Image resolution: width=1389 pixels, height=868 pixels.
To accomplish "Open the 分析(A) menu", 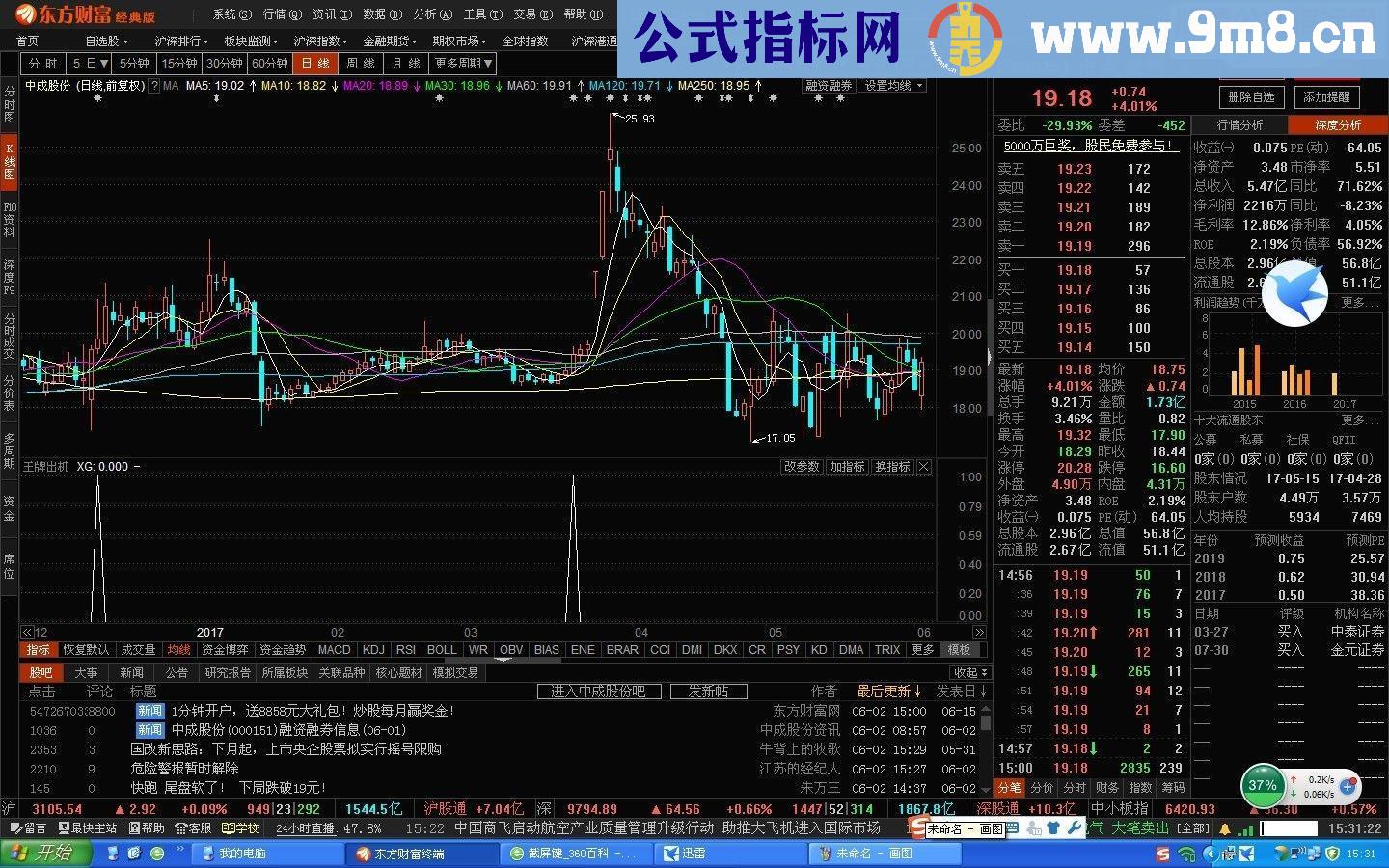I will pyautogui.click(x=432, y=14).
